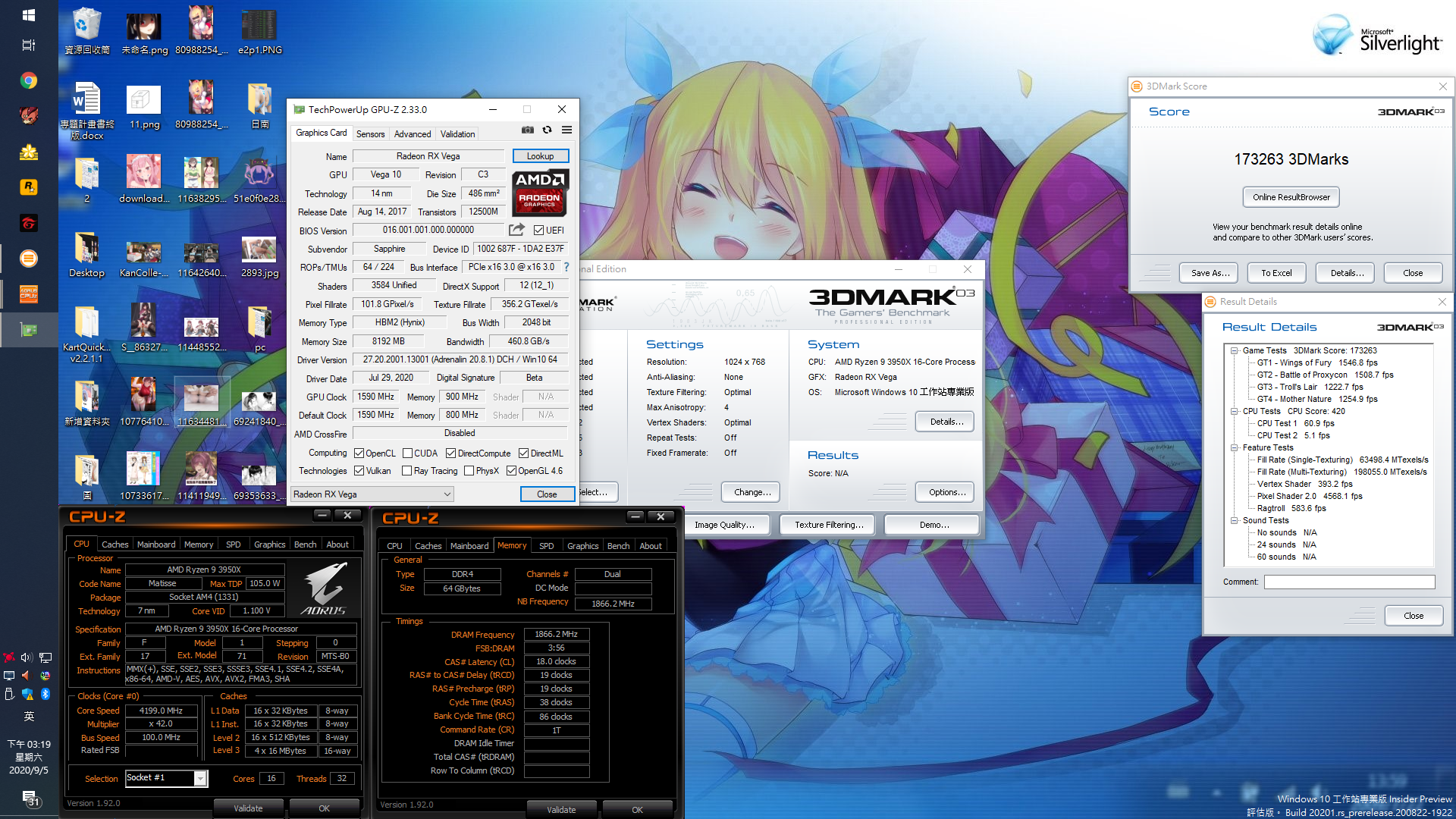Click the BIOS export share icon in GPU-Z
The width and height of the screenshot is (1456, 819).
click(x=516, y=230)
